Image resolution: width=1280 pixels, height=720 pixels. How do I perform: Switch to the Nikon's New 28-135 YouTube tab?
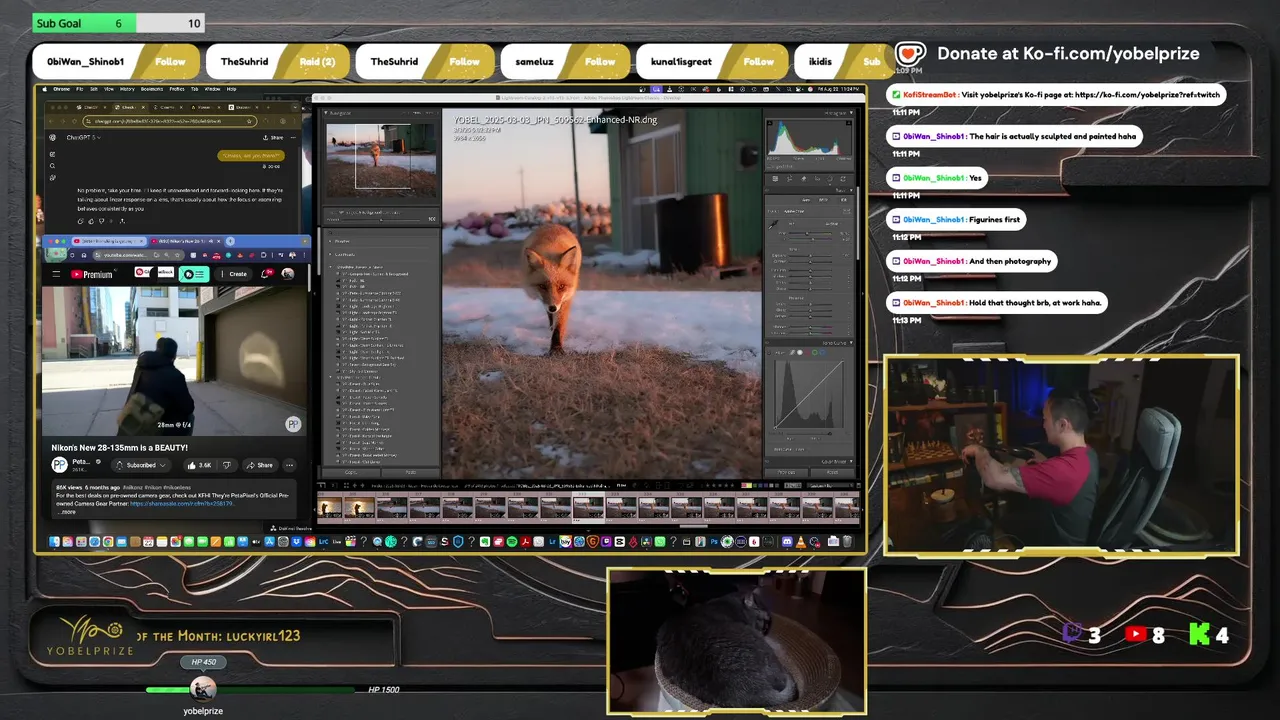[186, 241]
